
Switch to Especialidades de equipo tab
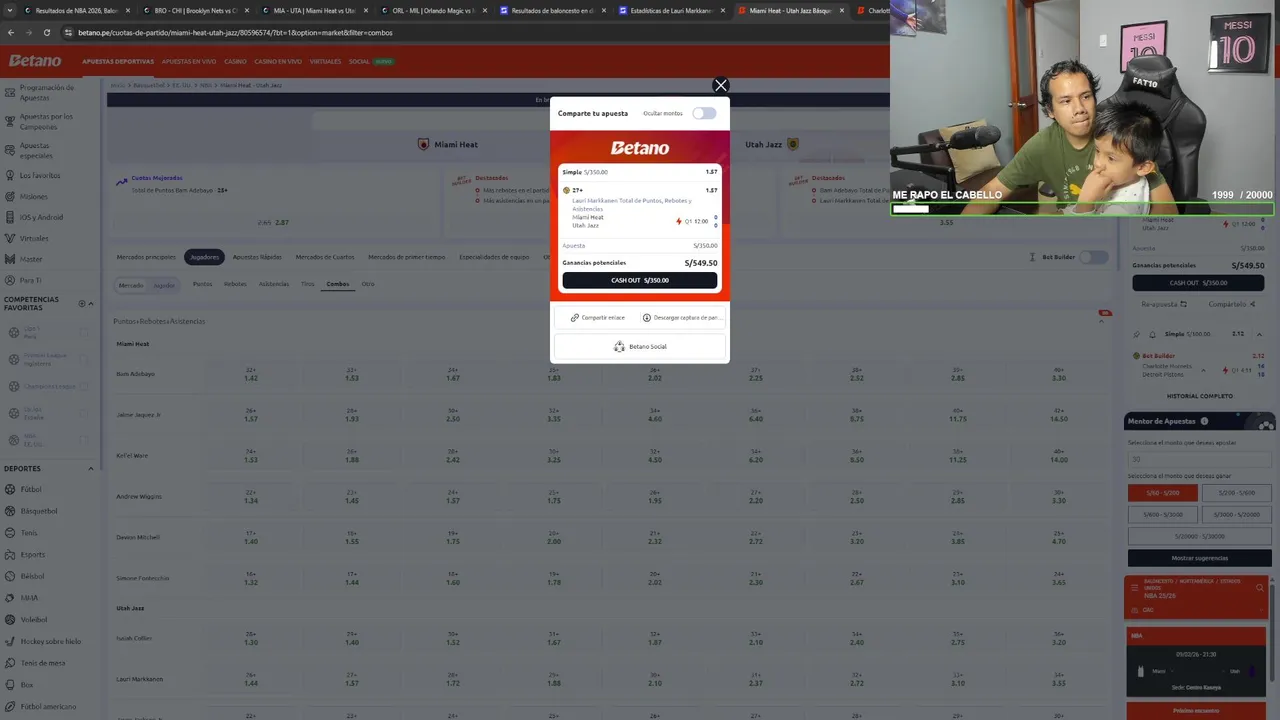(x=494, y=257)
